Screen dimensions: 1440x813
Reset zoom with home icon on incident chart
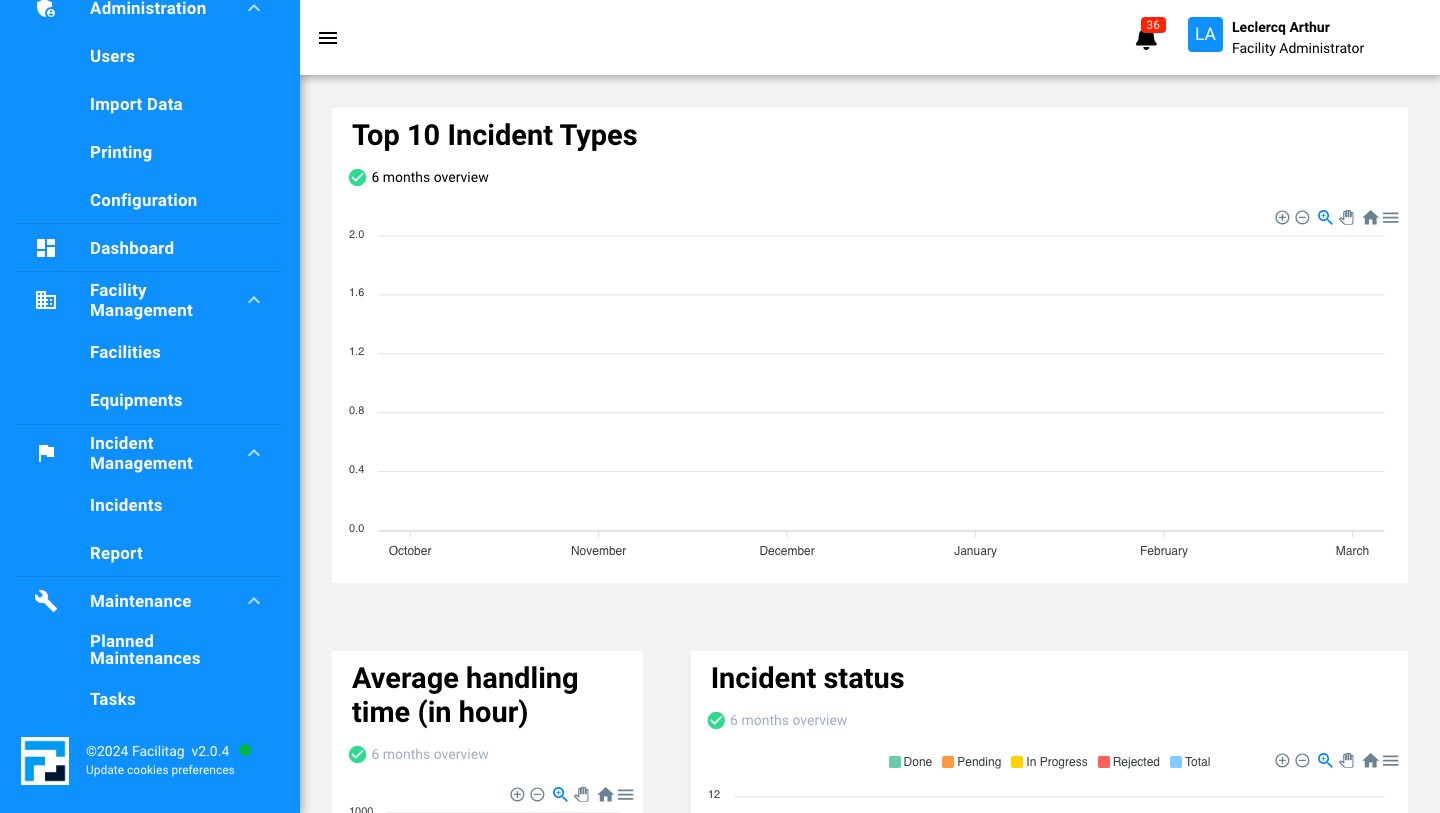coord(1370,217)
